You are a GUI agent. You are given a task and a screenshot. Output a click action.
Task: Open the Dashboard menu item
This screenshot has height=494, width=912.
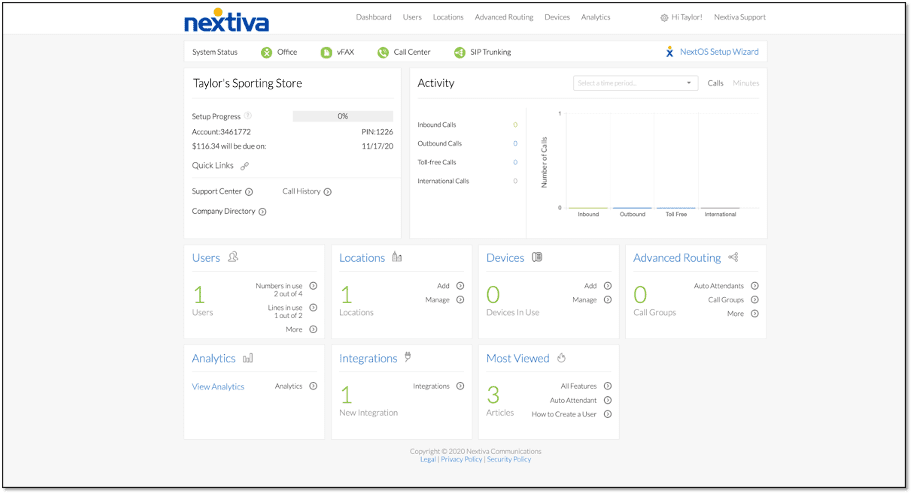click(373, 17)
